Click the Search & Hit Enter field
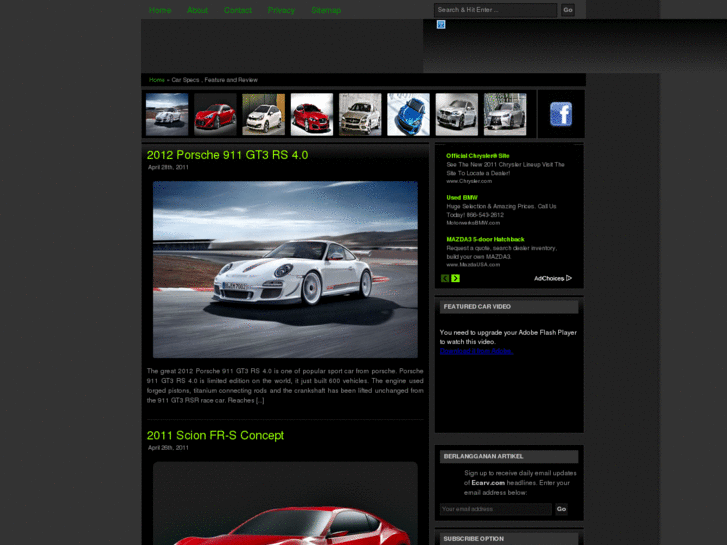727x545 pixels. (x=495, y=10)
